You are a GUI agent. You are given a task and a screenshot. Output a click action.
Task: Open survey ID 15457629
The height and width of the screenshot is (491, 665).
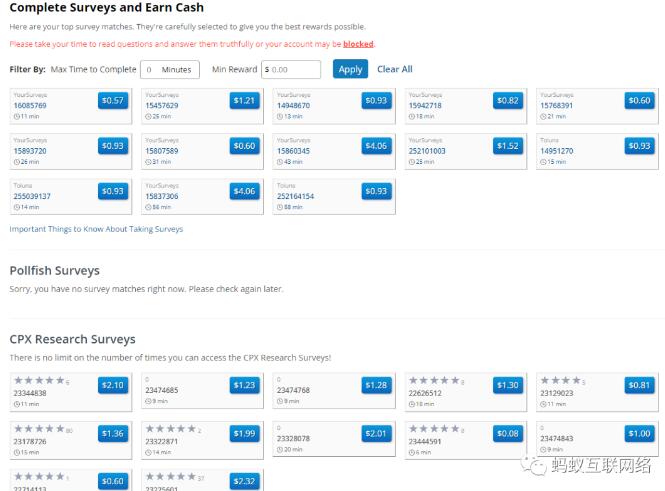162,105
